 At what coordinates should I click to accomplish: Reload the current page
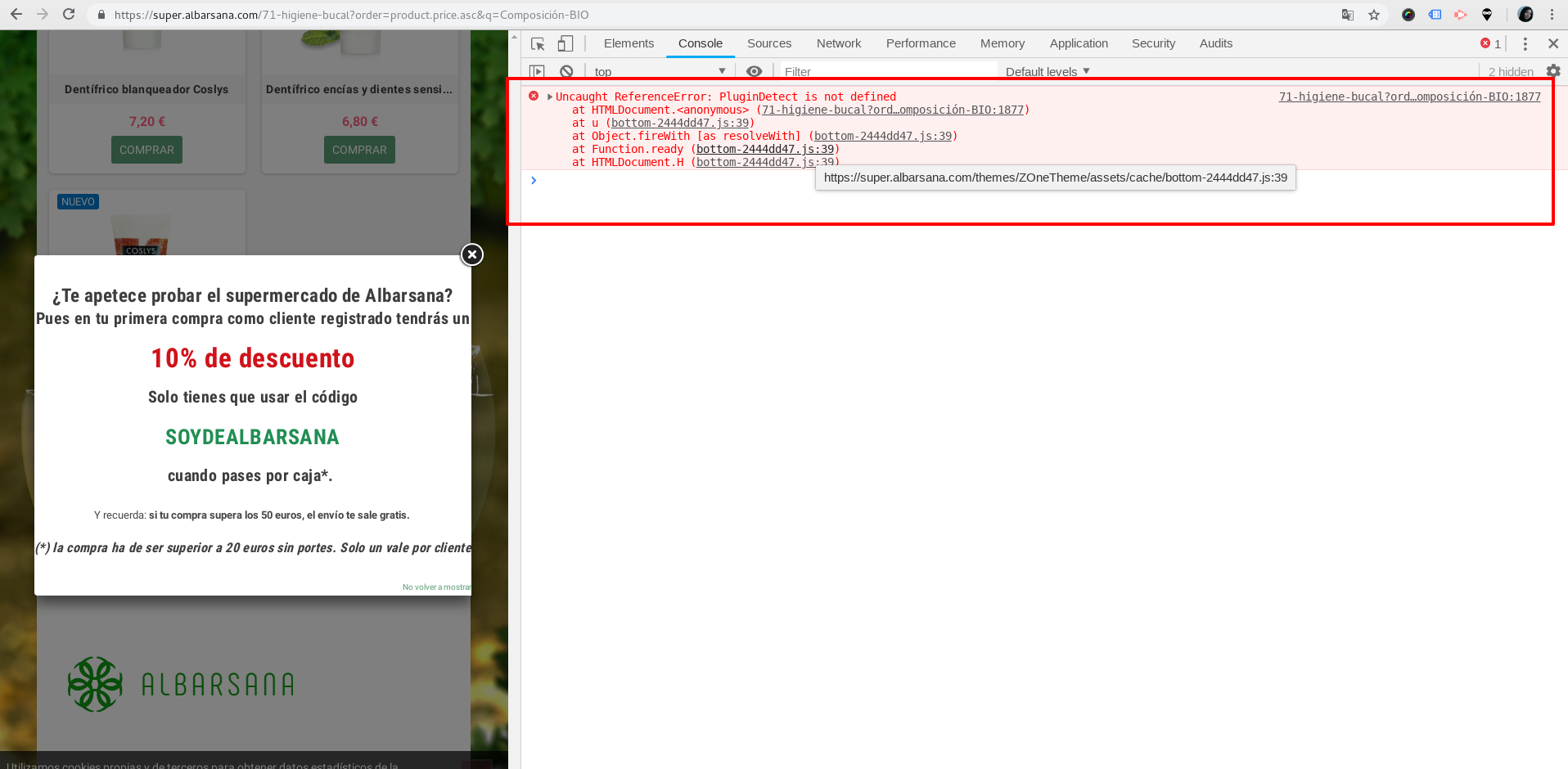pyautogui.click(x=69, y=15)
